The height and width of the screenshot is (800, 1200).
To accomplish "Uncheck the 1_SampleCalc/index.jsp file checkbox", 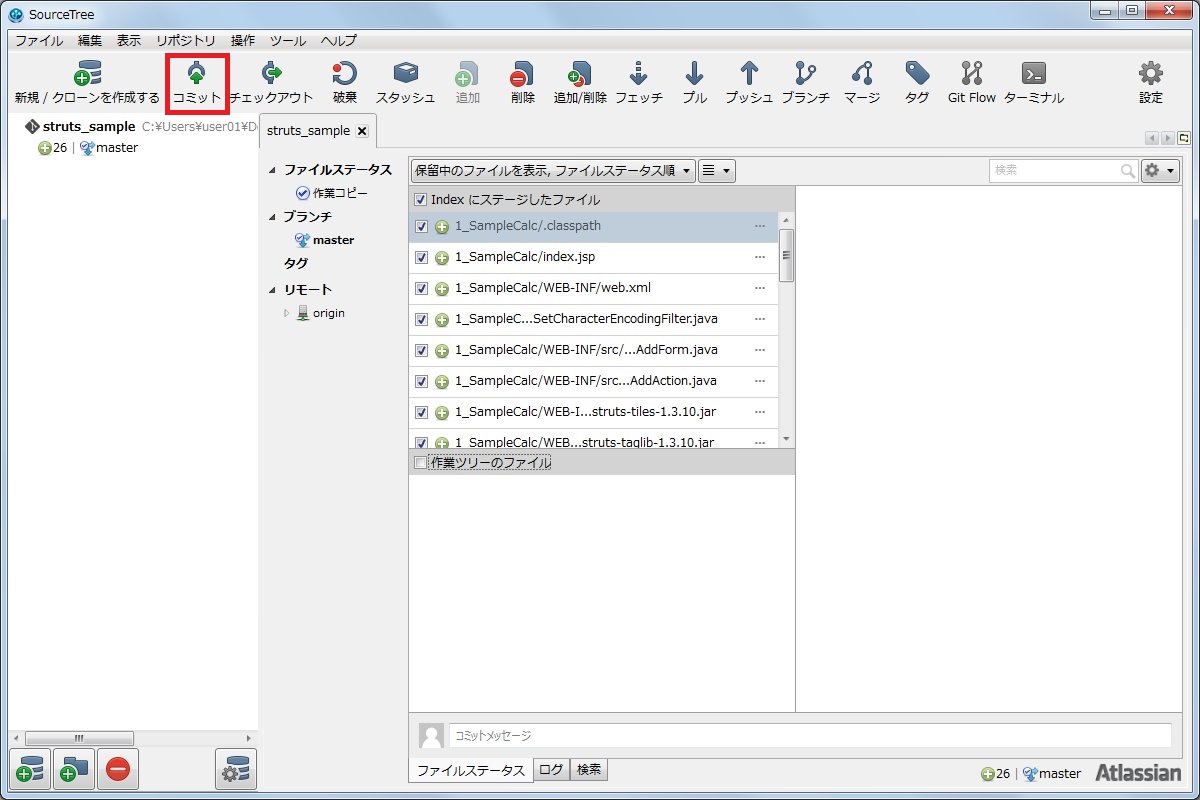I will [421, 258].
